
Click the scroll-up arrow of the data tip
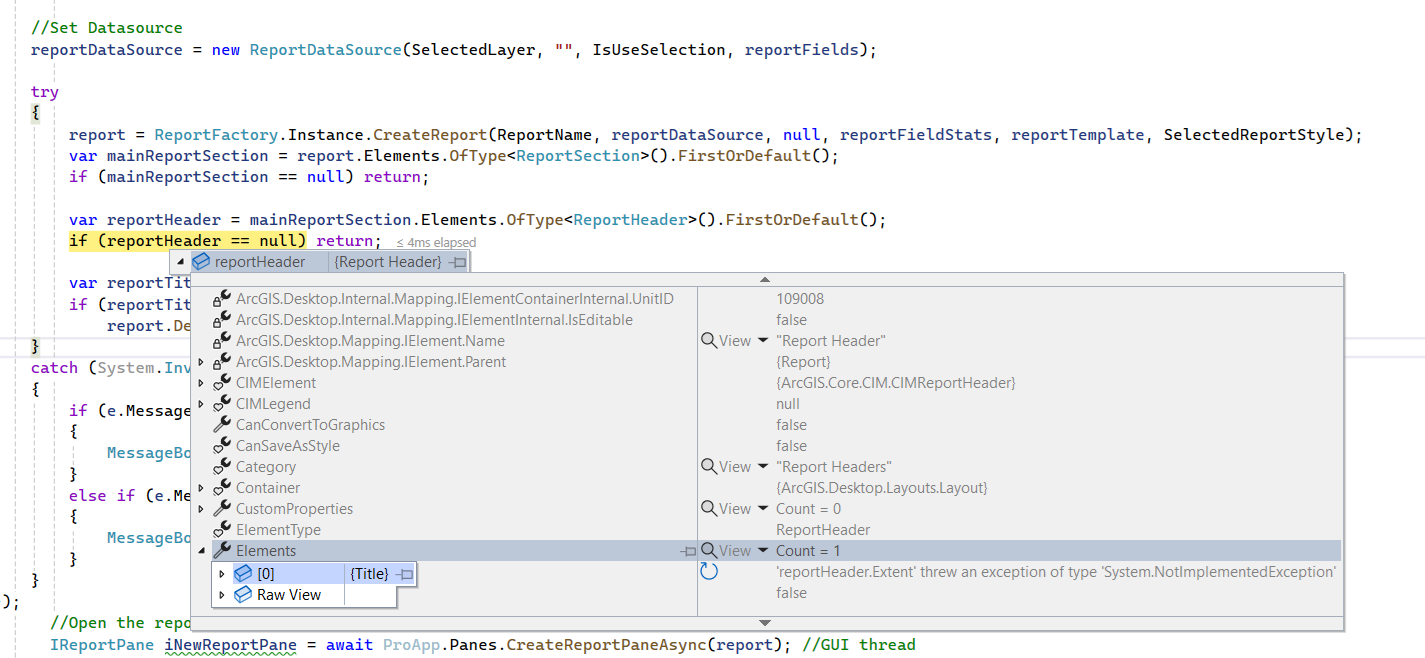click(x=765, y=279)
